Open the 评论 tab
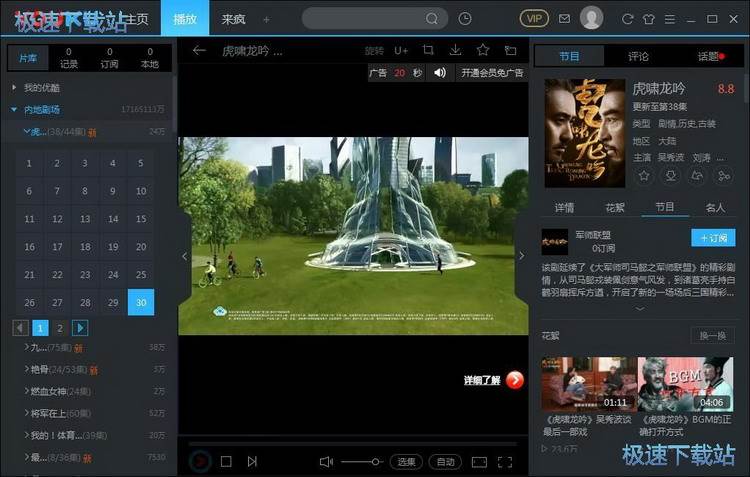Image resolution: width=750 pixels, height=477 pixels. [x=638, y=56]
